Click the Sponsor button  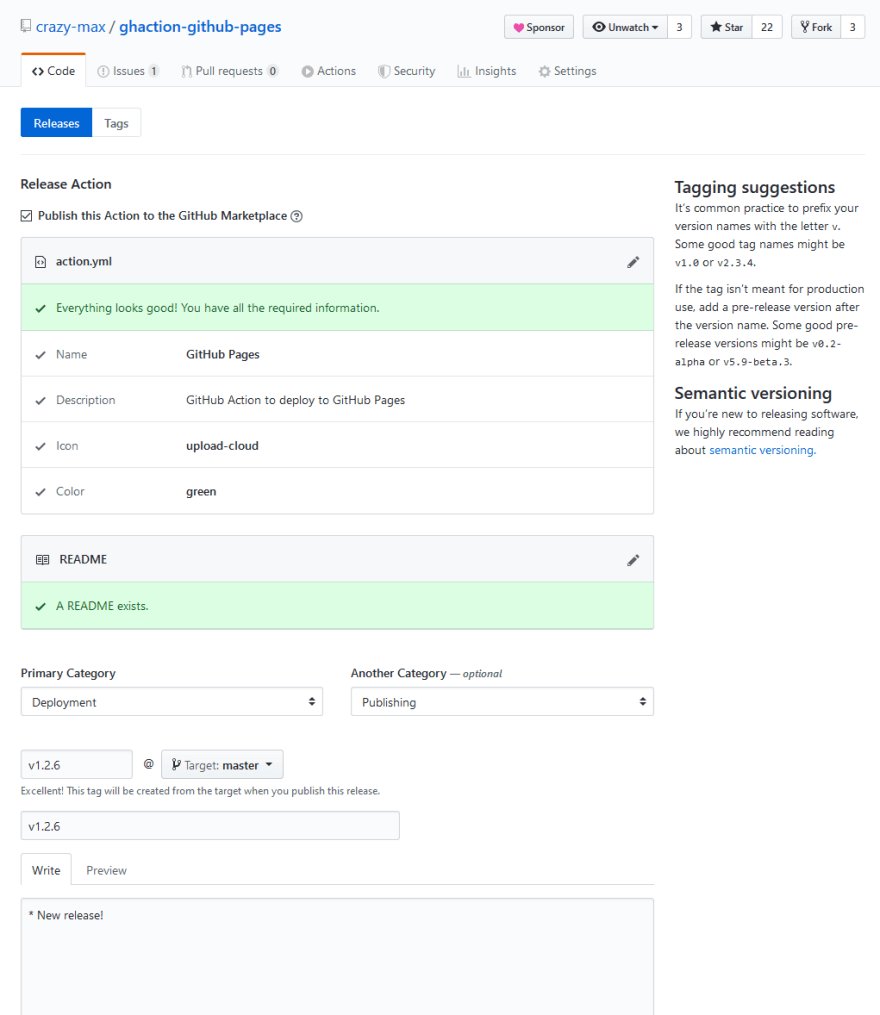tap(539, 27)
